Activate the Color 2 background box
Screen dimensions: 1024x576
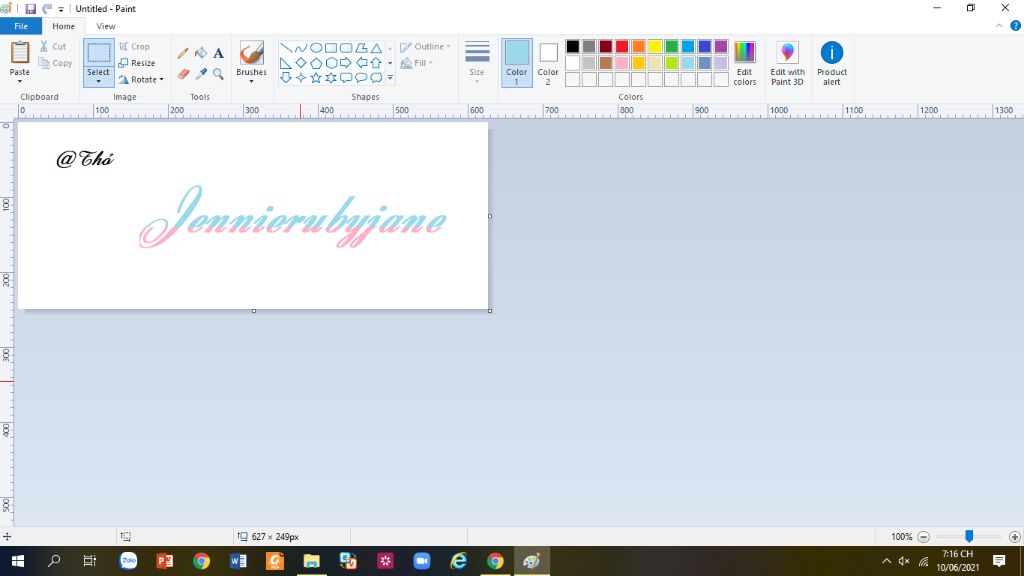(x=548, y=63)
